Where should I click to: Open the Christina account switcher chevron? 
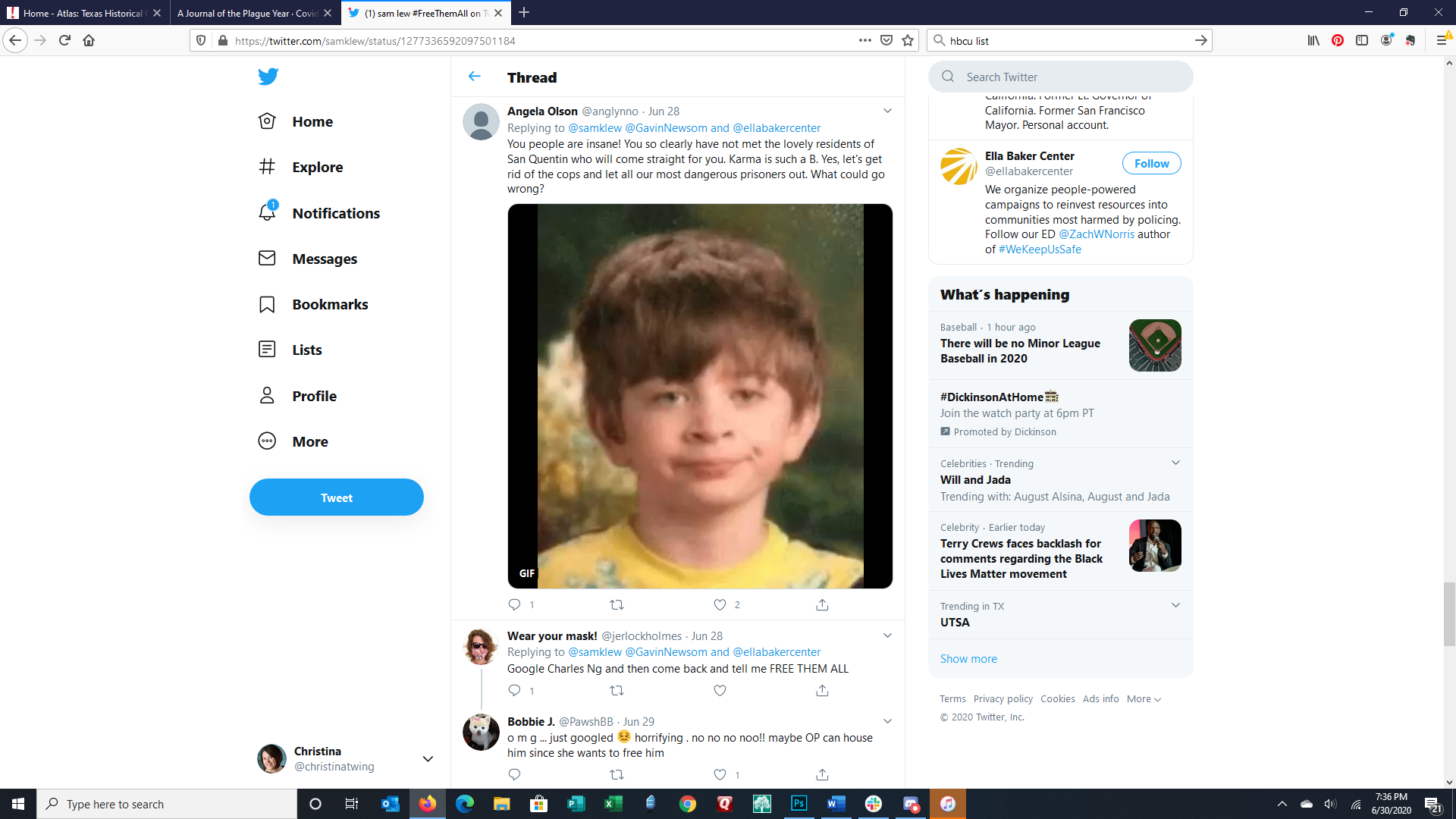[428, 758]
